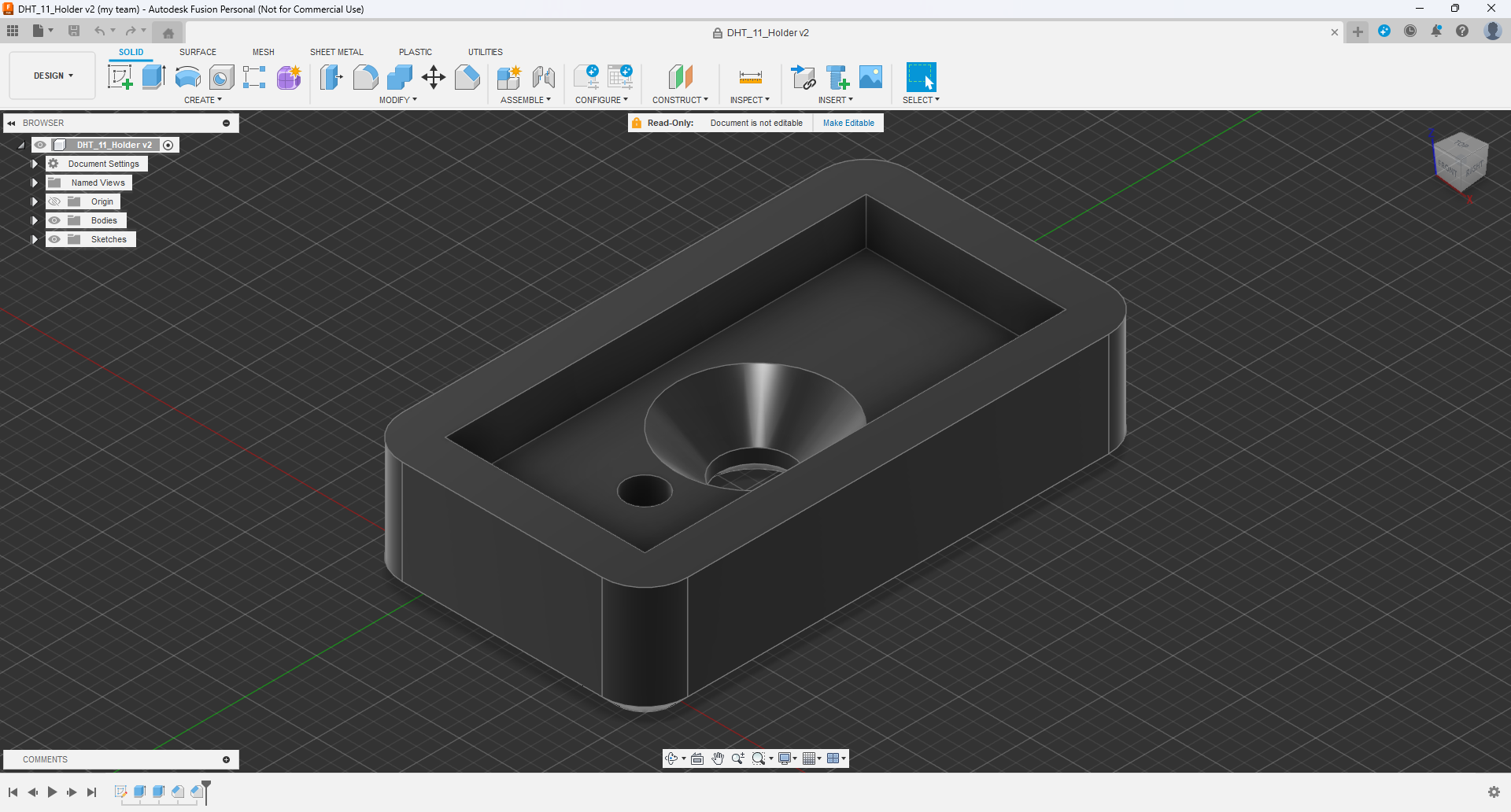Toggle visibility of DHT_11_Holder v2 component
Viewport: 1511px width, 812px height.
pyautogui.click(x=40, y=145)
